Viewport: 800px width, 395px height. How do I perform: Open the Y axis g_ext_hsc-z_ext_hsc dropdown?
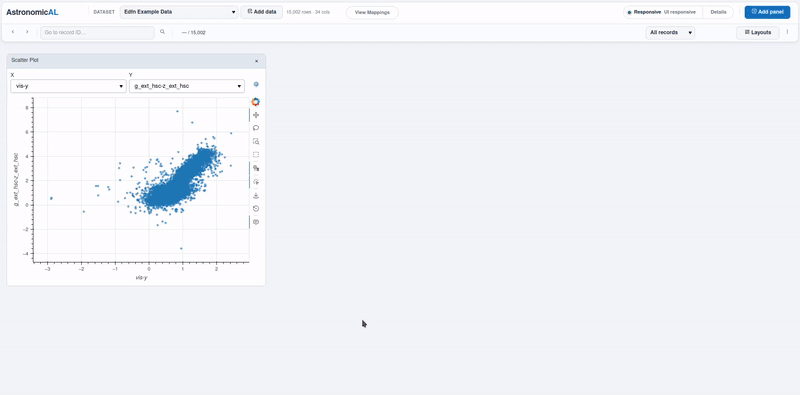187,86
